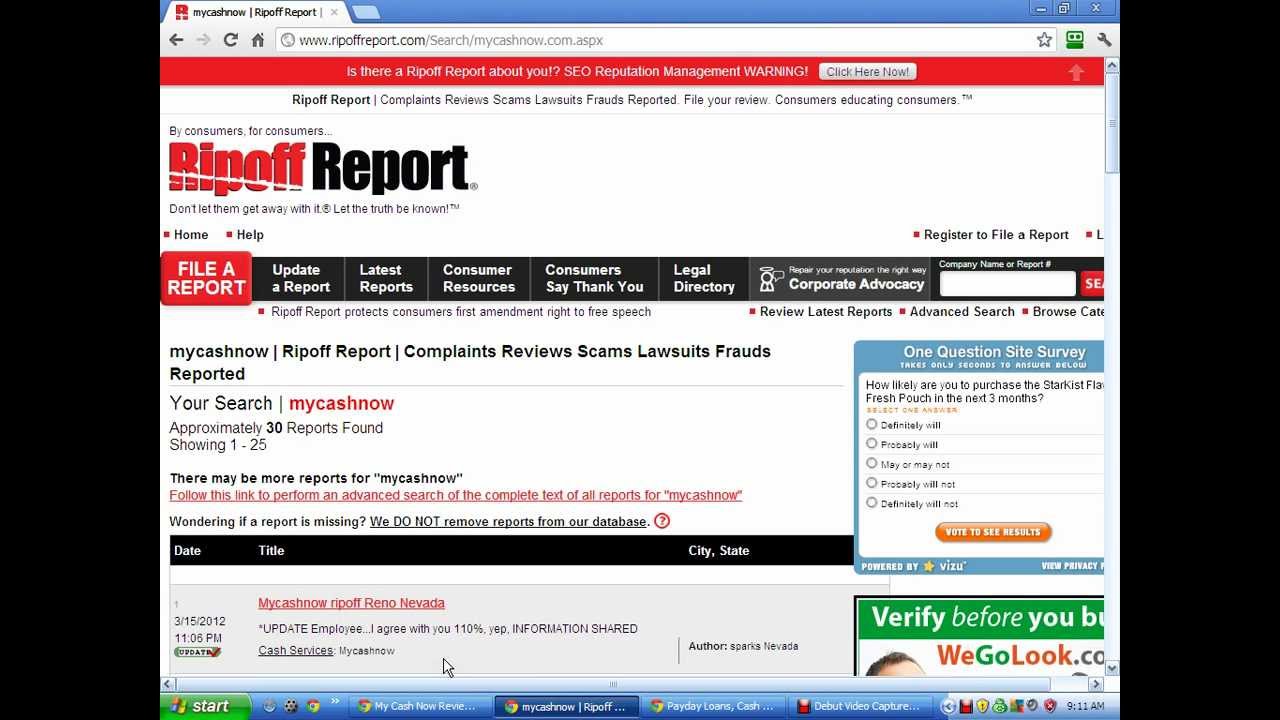Open the Help link
Viewport: 1280px width, 720px height.
pos(250,235)
